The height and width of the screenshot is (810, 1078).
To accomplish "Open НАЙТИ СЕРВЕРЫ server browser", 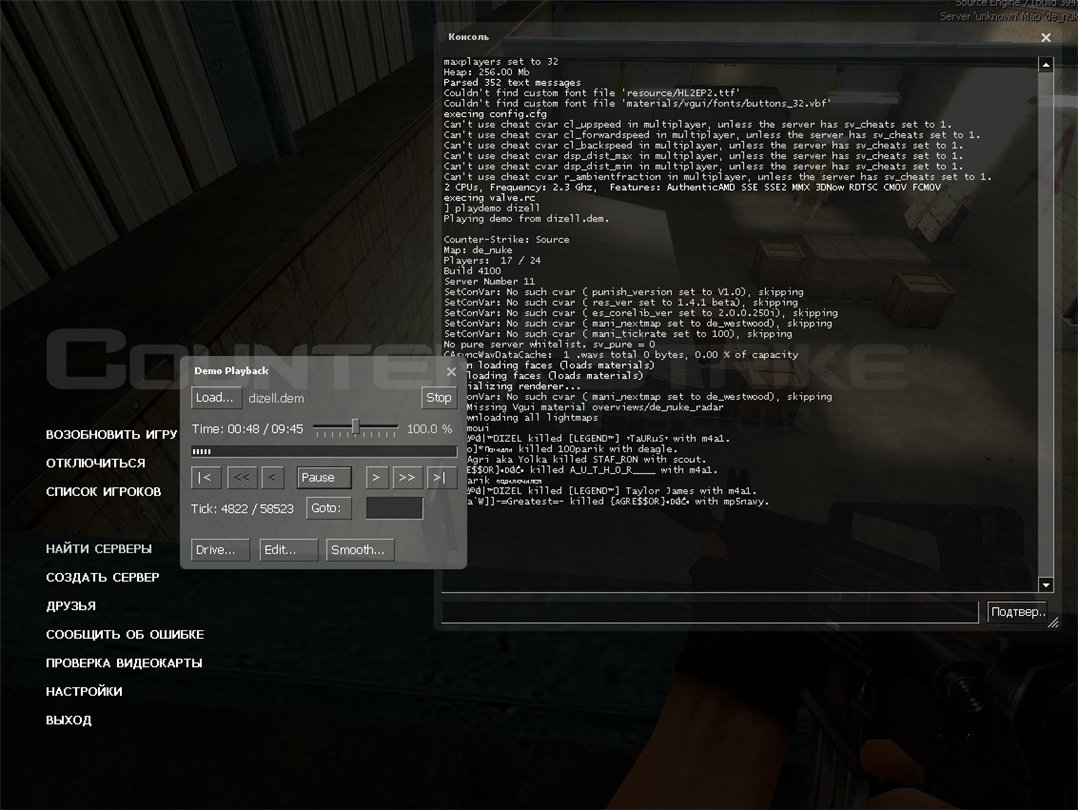I will coord(98,549).
